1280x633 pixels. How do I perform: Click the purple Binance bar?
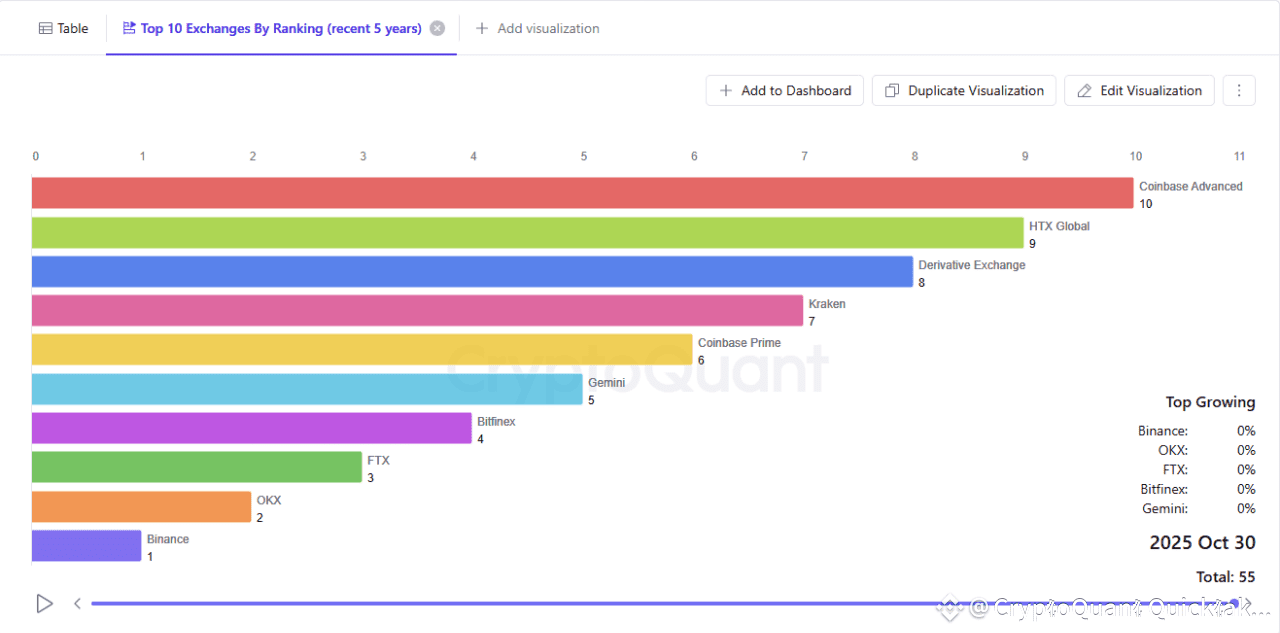(x=87, y=546)
